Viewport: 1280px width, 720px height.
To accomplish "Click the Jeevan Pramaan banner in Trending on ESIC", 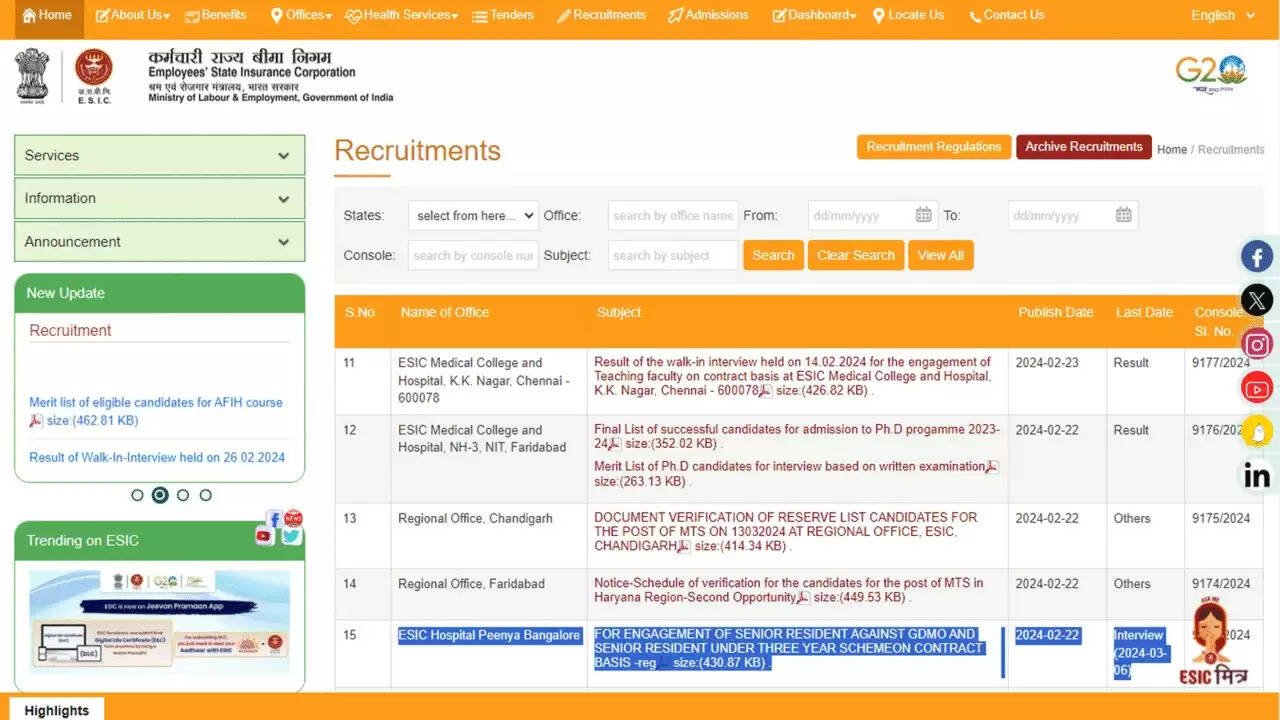I will coord(160,621).
